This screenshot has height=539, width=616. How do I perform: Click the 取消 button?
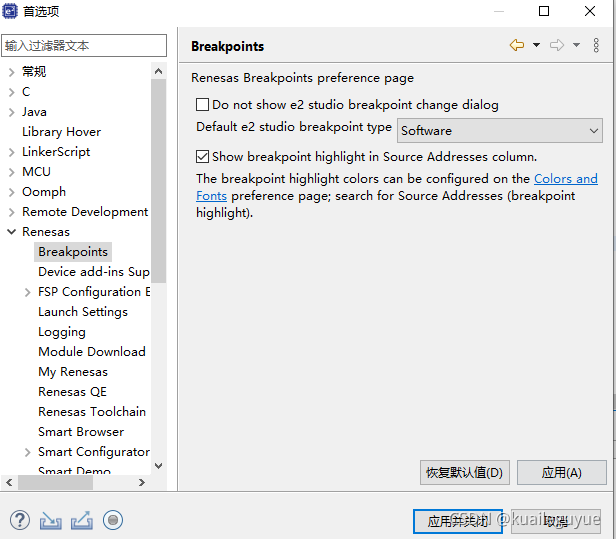556,521
